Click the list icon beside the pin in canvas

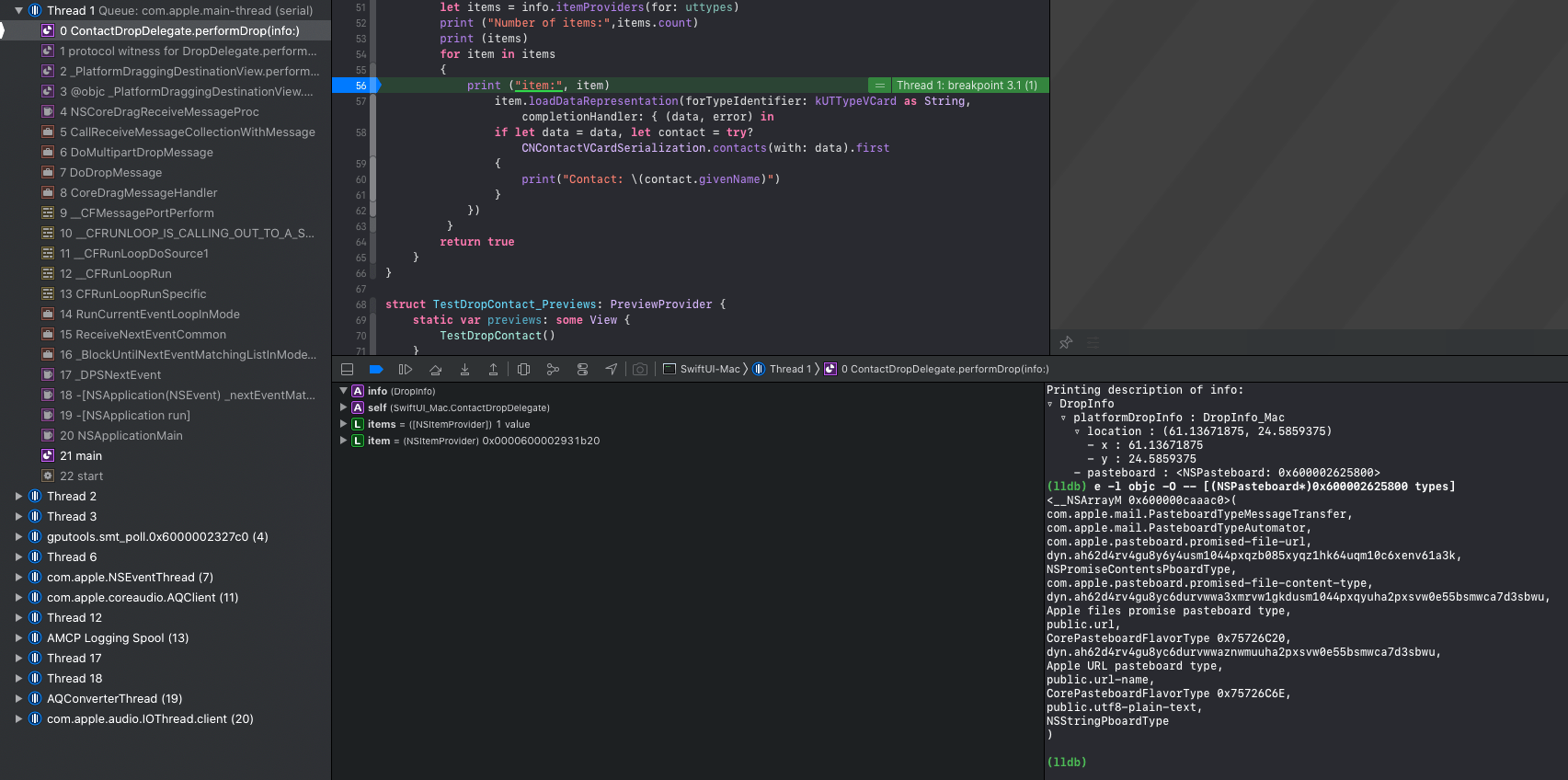[1093, 342]
